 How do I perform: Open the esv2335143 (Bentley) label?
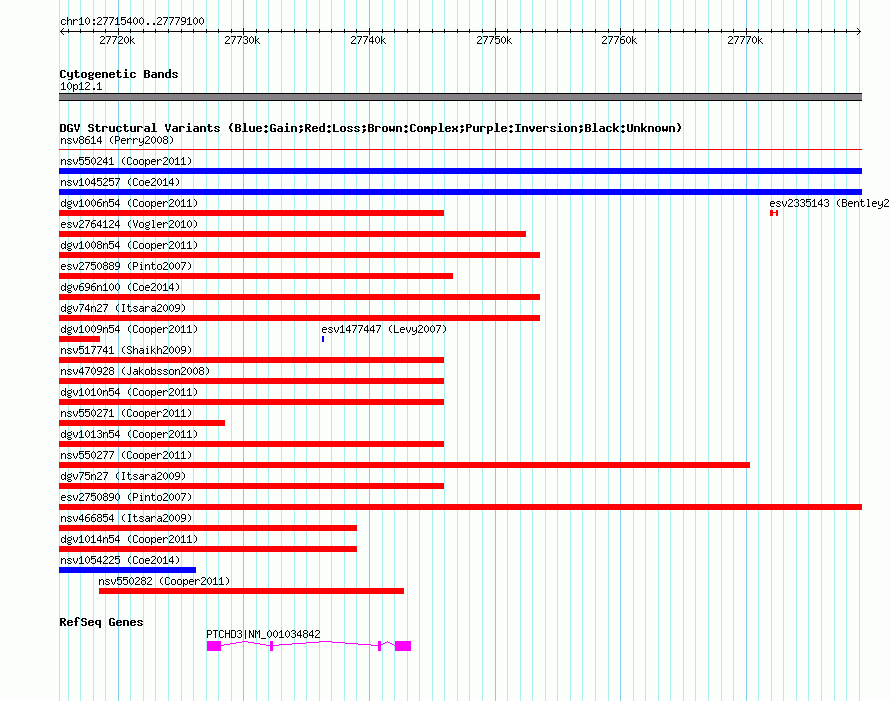coord(829,203)
